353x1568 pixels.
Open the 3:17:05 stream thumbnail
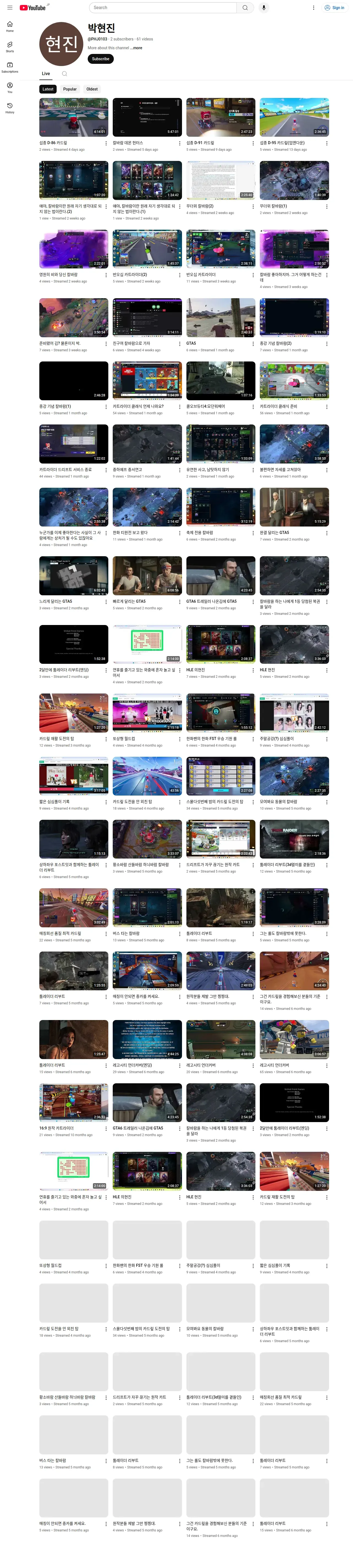74,776
